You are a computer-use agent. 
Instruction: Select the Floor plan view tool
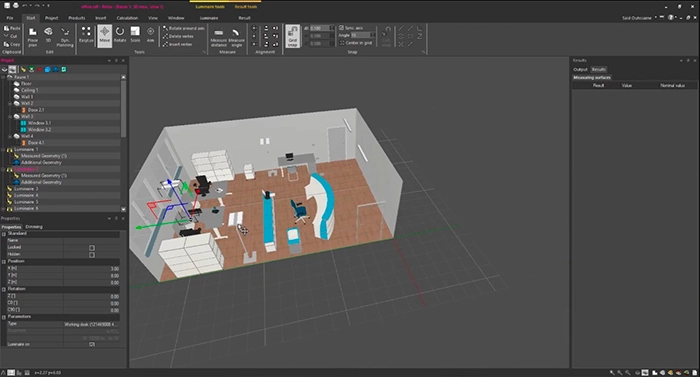tap(33, 37)
